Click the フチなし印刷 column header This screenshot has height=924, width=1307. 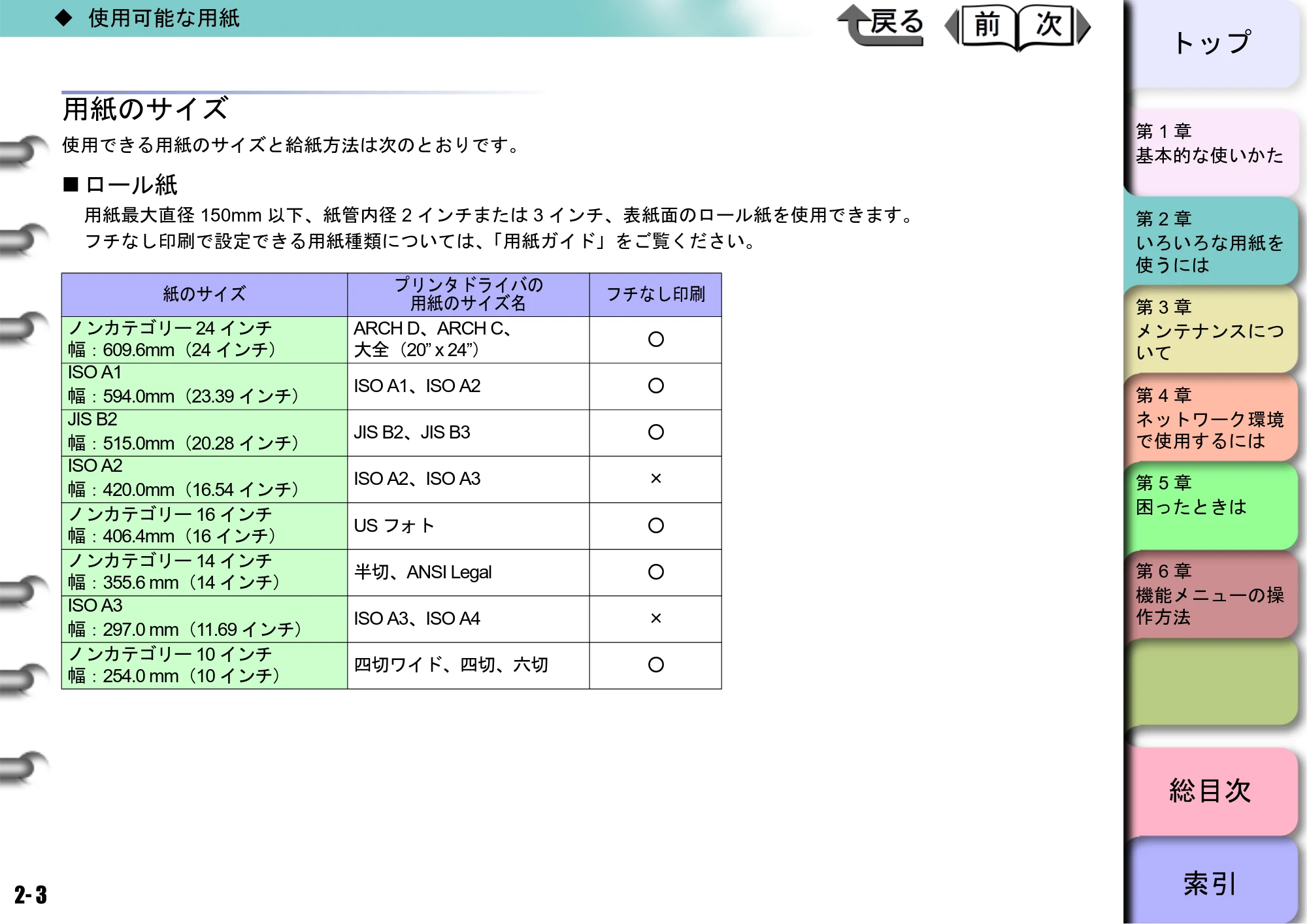(655, 295)
